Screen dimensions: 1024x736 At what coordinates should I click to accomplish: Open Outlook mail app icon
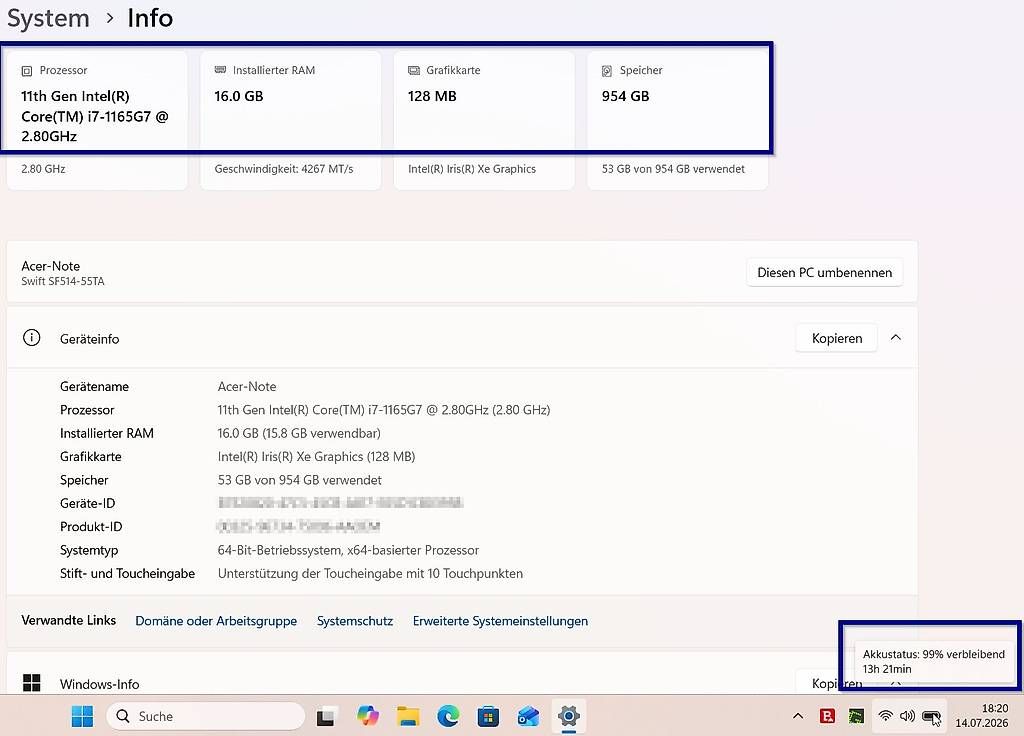[528, 716]
